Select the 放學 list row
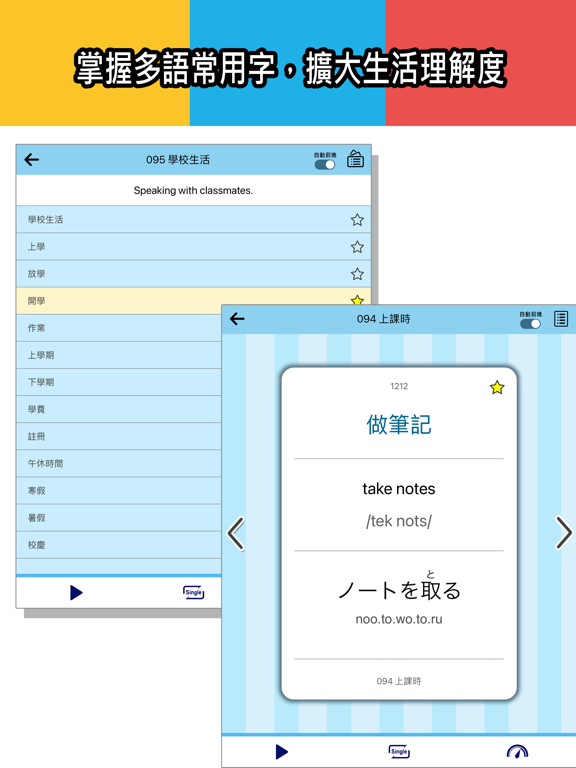The image size is (576, 768). (x=193, y=274)
